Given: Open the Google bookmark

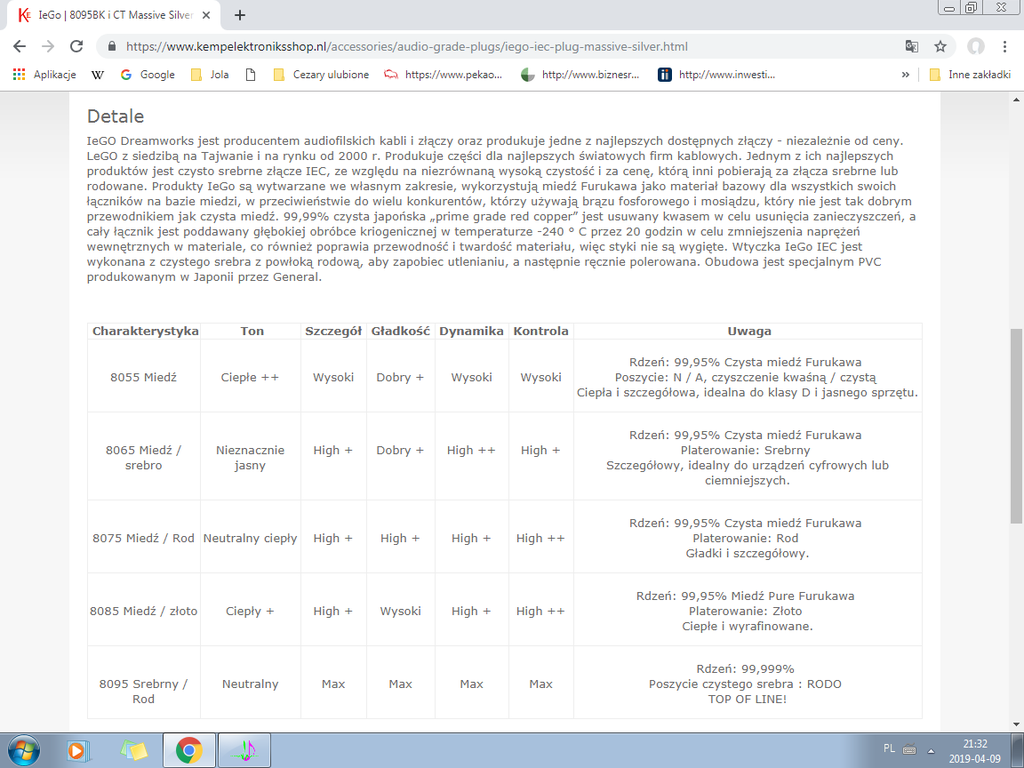Looking at the screenshot, I should (148, 74).
